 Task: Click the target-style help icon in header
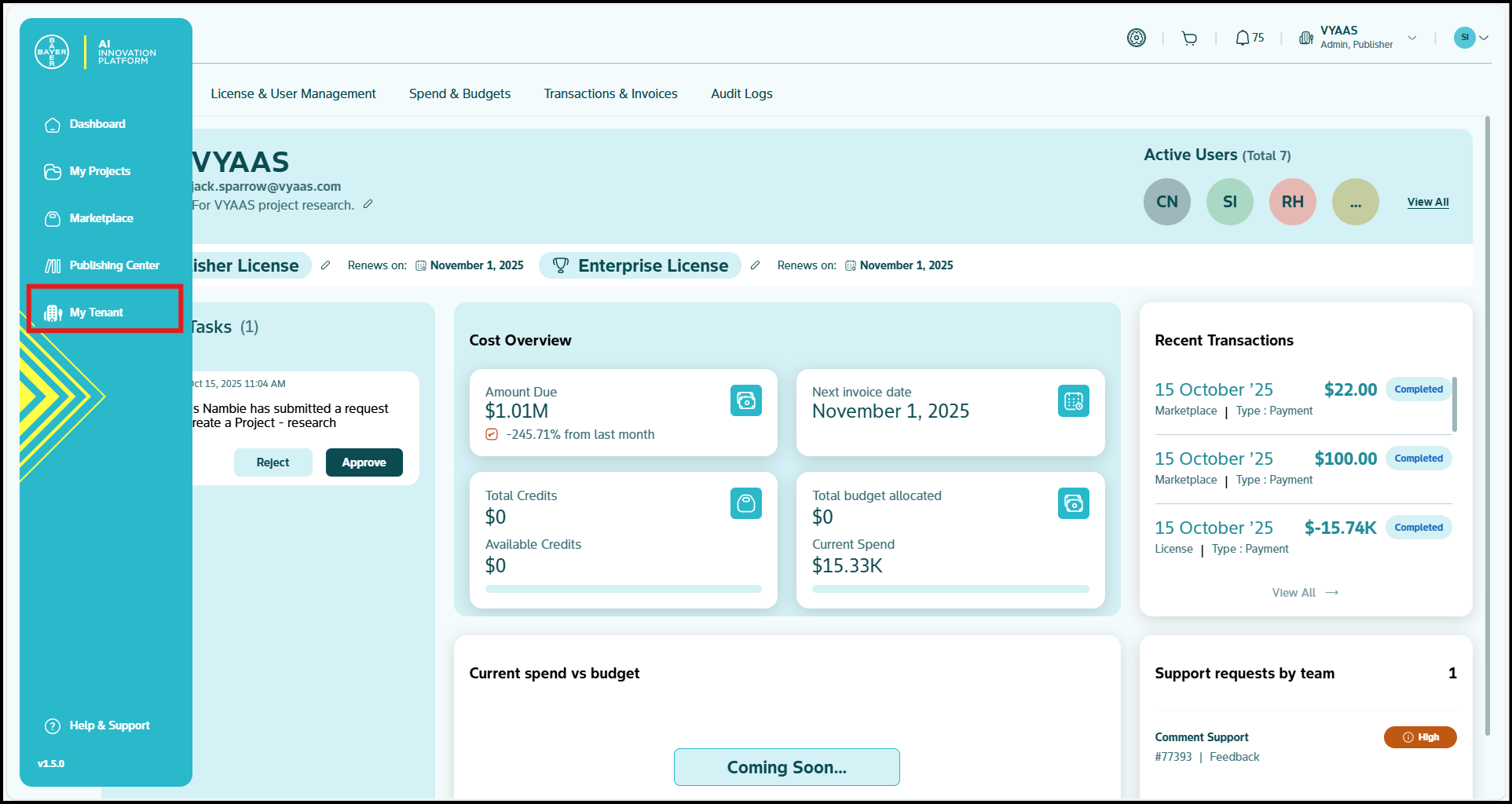tap(1136, 38)
